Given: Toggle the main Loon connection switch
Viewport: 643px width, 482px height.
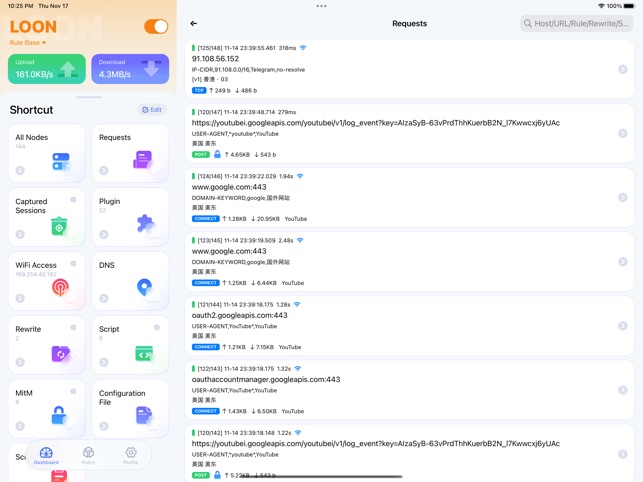Looking at the screenshot, I should coord(155,27).
